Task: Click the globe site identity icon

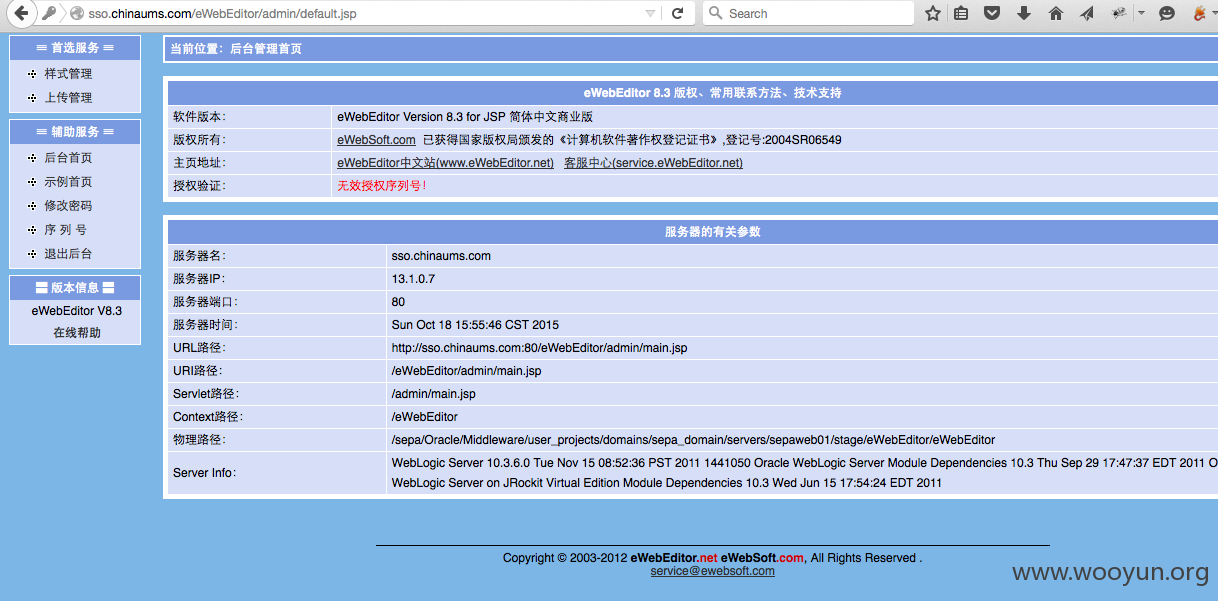Action: click(76, 14)
